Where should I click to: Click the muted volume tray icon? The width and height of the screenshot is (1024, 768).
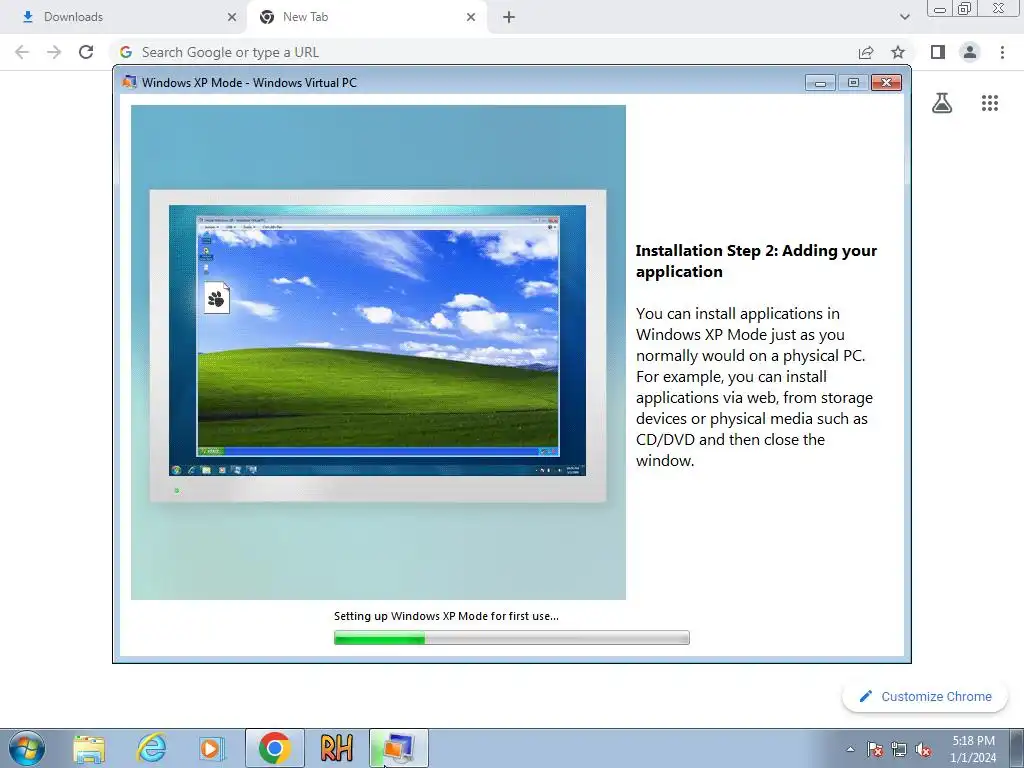[923, 749]
